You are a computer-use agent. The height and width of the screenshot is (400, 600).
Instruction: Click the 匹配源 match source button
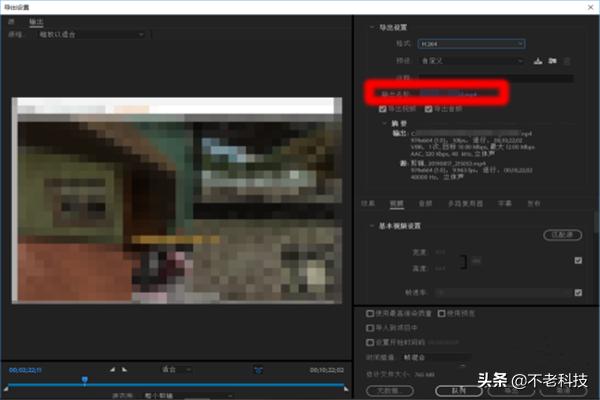point(562,235)
